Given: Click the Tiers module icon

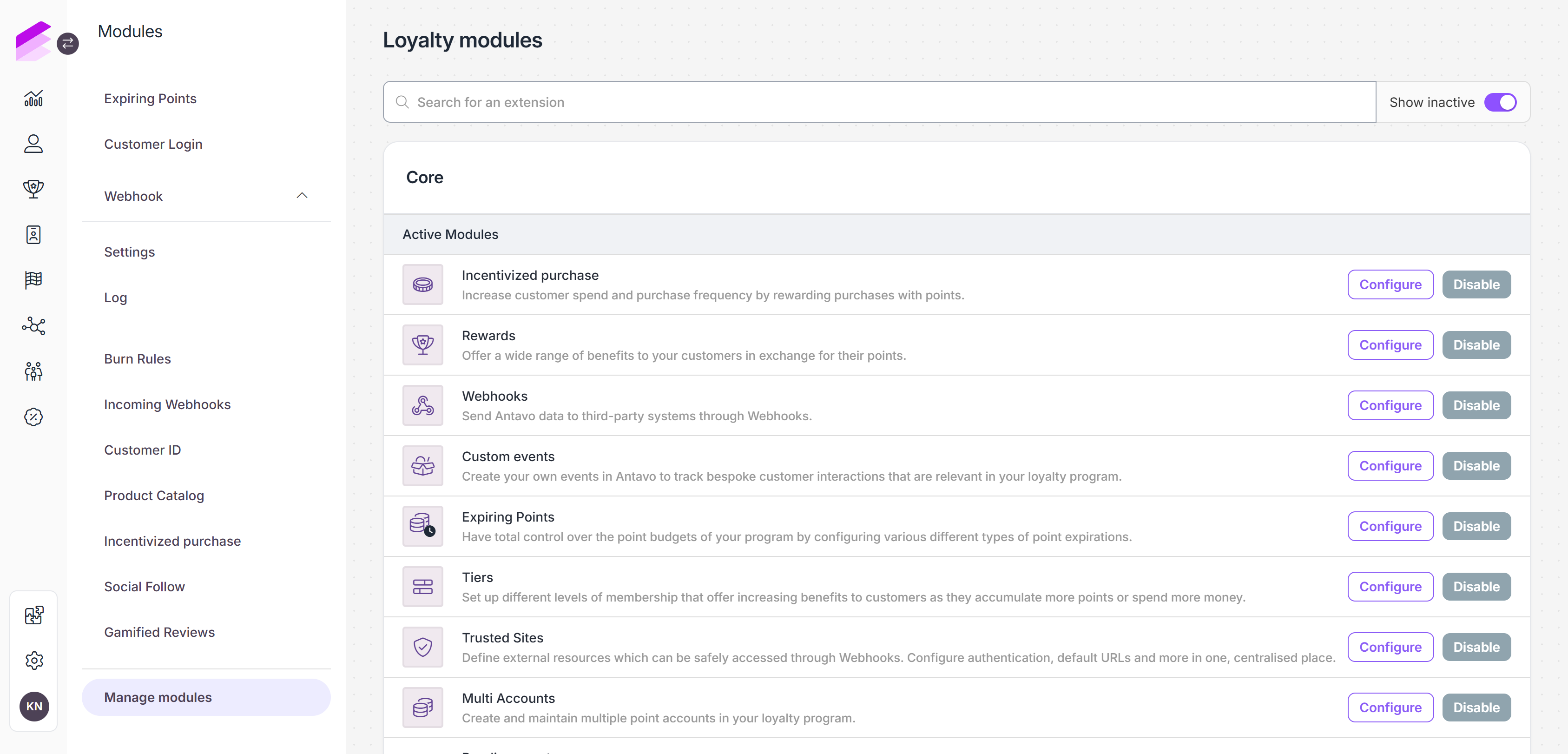Looking at the screenshot, I should (422, 587).
